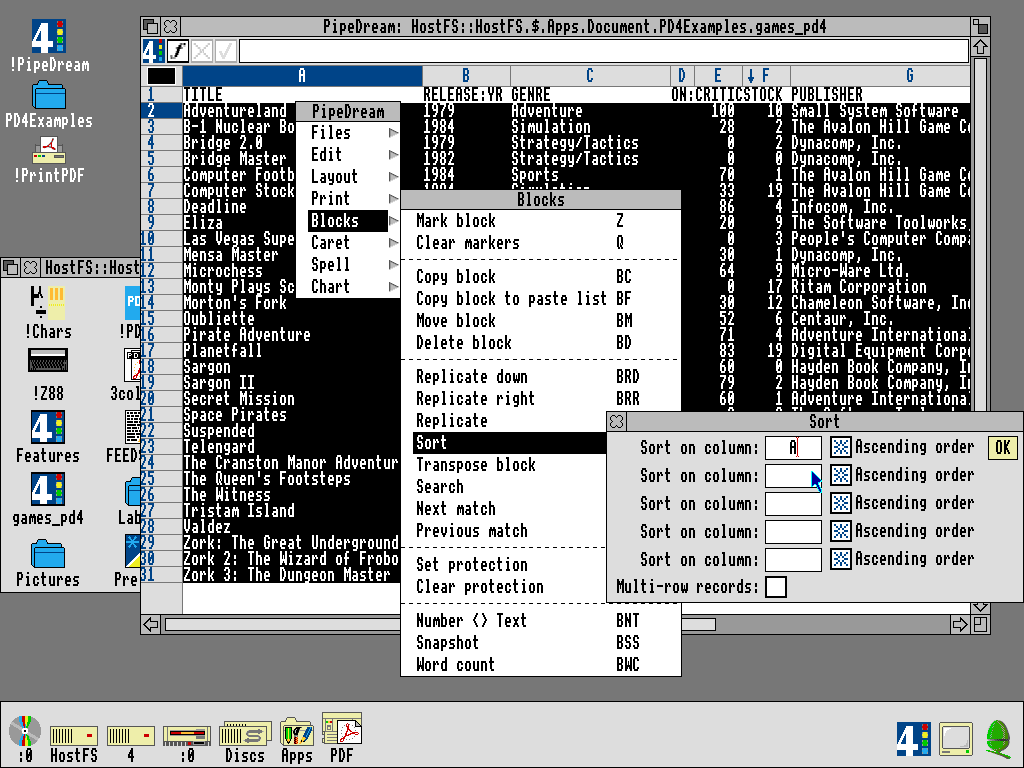Toggle second Ascending order option
1024x768 pixels.
(840, 475)
